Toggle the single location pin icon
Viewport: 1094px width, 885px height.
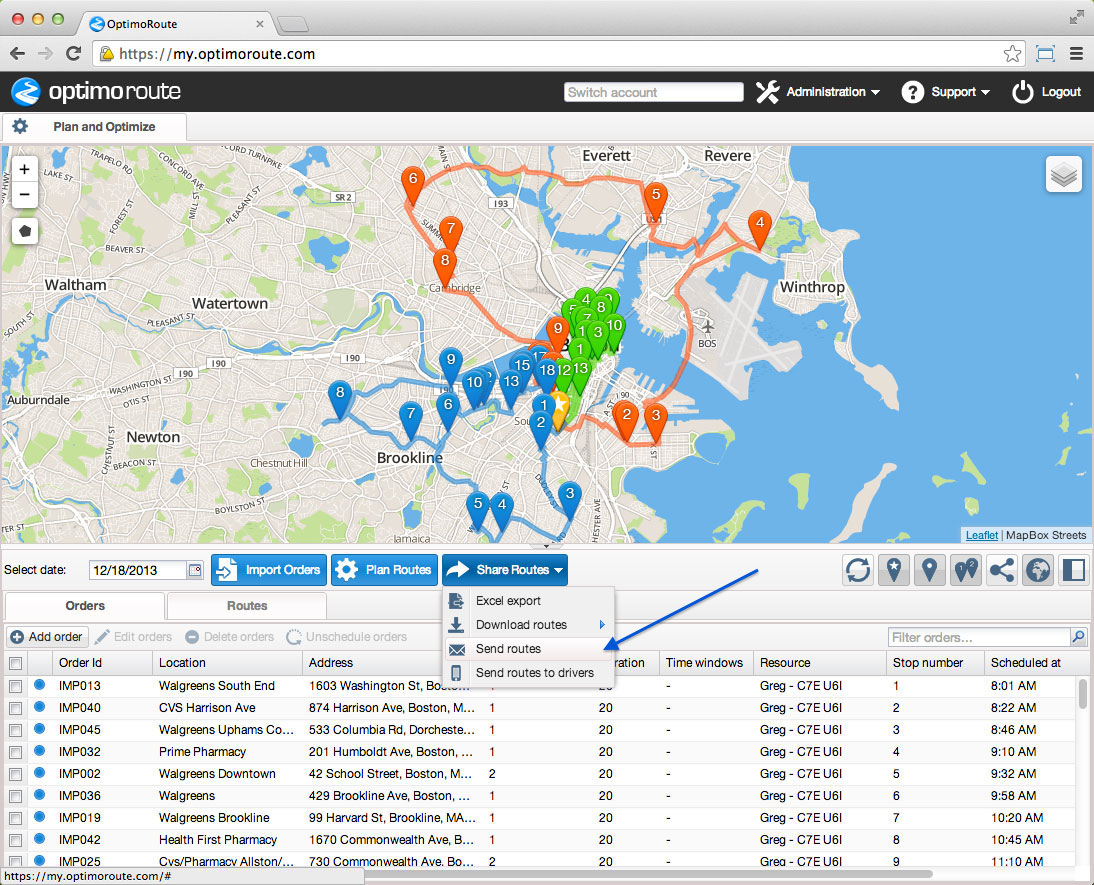929,570
